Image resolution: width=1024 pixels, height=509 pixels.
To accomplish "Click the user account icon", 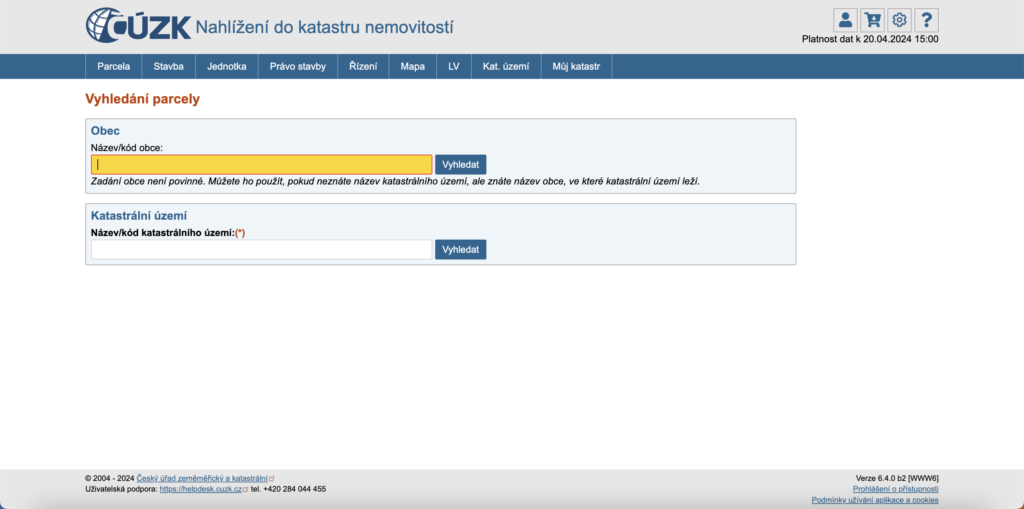I will [845, 20].
